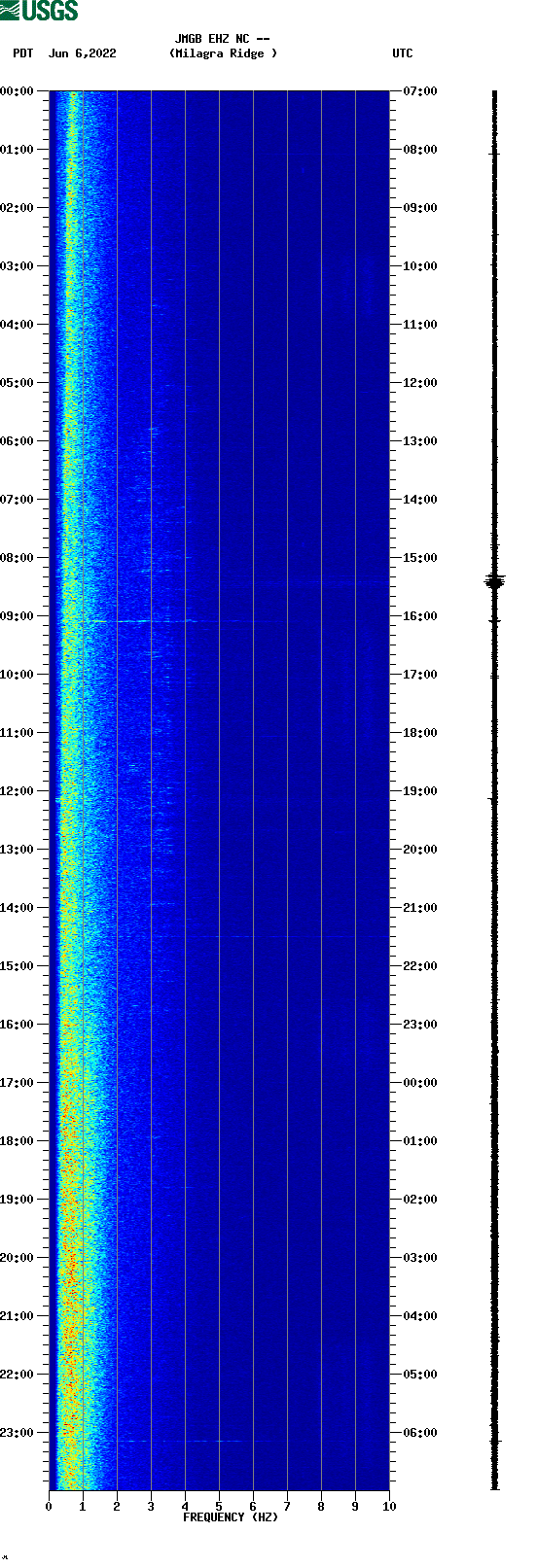Image resolution: width=537 pixels, height=1568 pixels.
Task: Click the 04:00 PDT time label
Action: pyautogui.click(x=18, y=325)
